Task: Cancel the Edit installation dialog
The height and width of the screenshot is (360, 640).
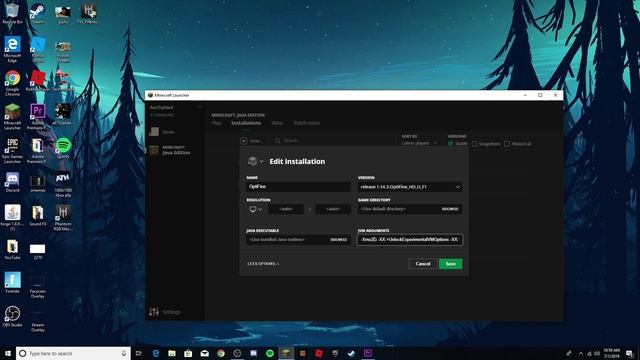Action: tap(423, 264)
